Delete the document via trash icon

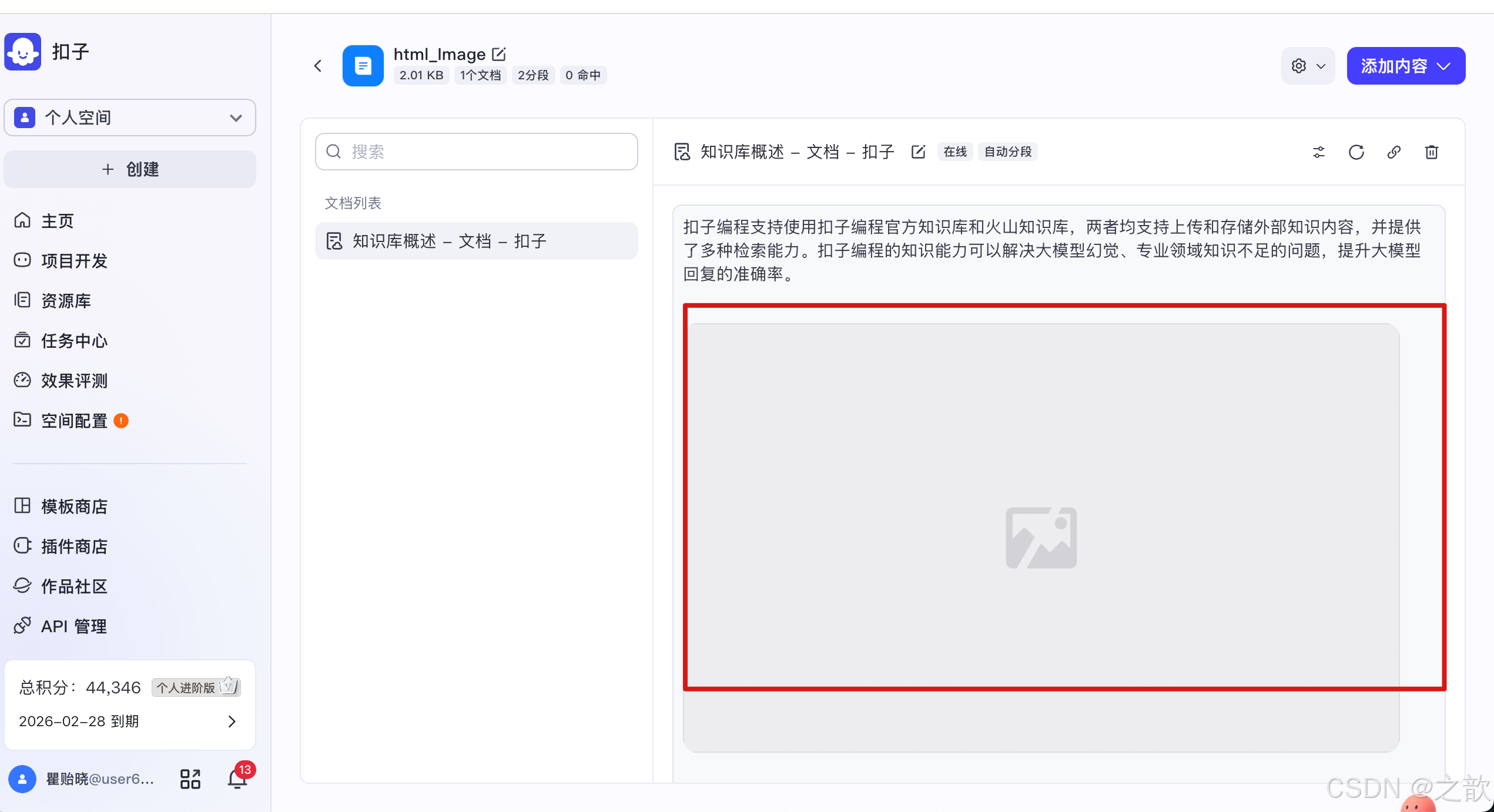point(1432,152)
